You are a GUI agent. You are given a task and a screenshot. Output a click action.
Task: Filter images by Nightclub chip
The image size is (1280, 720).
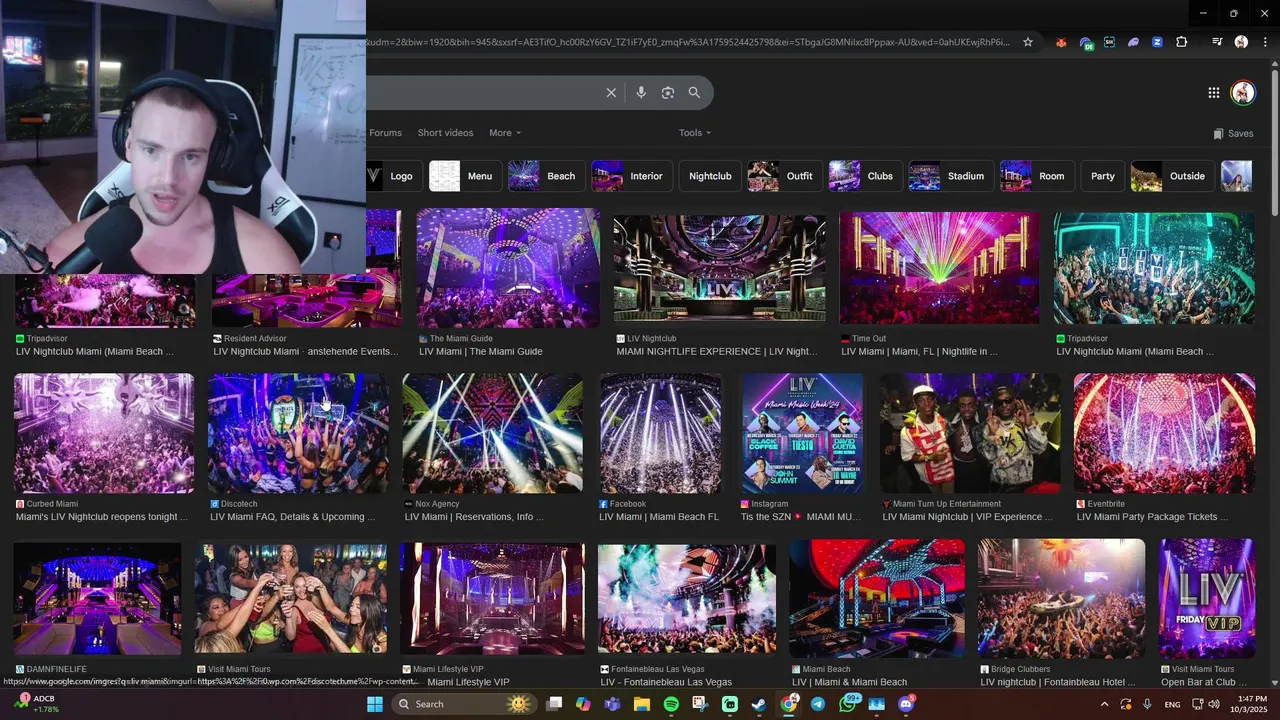point(710,176)
